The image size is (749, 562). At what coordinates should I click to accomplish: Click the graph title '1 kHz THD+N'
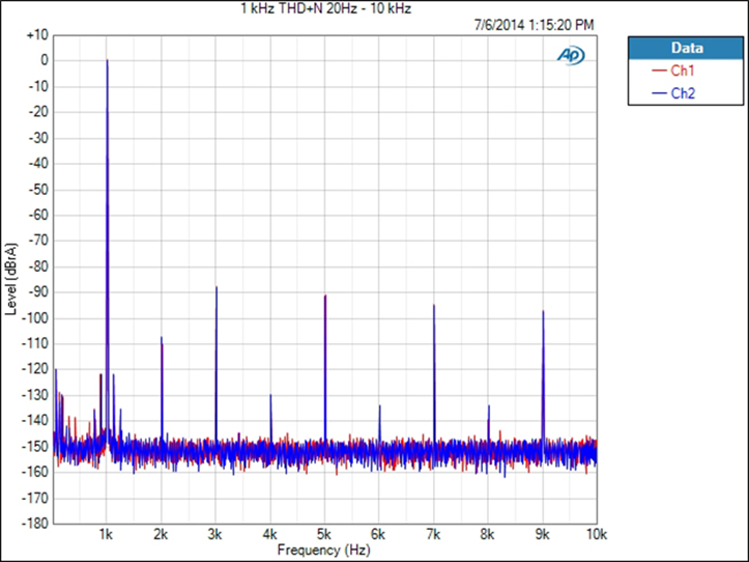pyautogui.click(x=325, y=8)
